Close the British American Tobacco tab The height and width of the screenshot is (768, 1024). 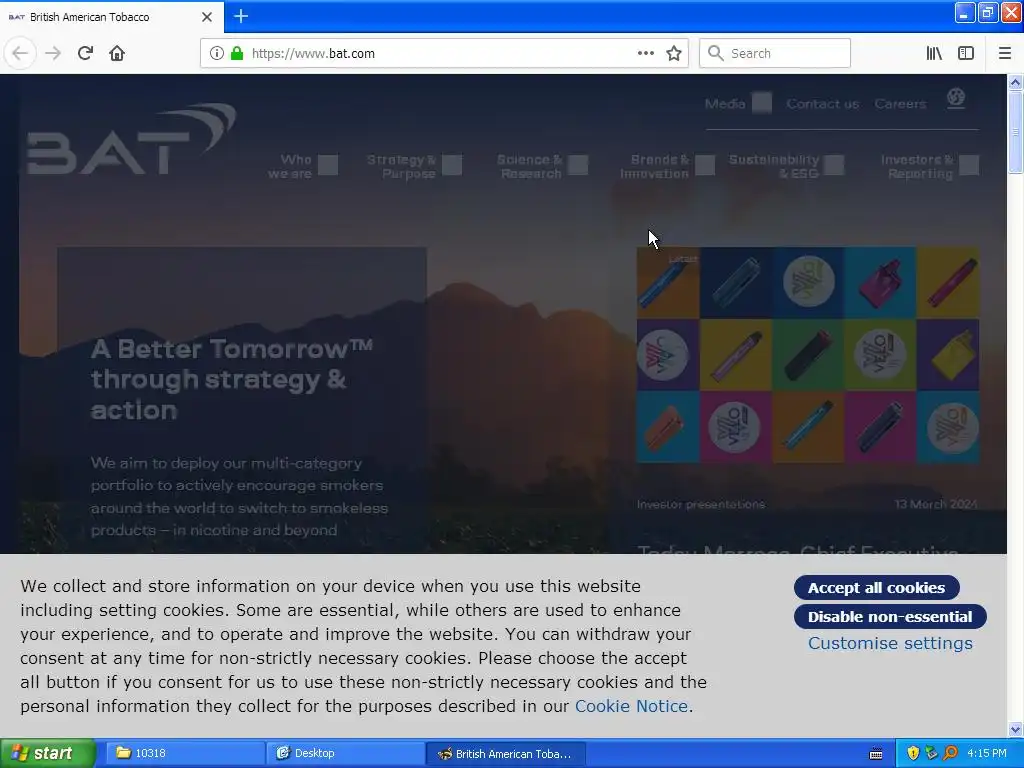[x=207, y=17]
